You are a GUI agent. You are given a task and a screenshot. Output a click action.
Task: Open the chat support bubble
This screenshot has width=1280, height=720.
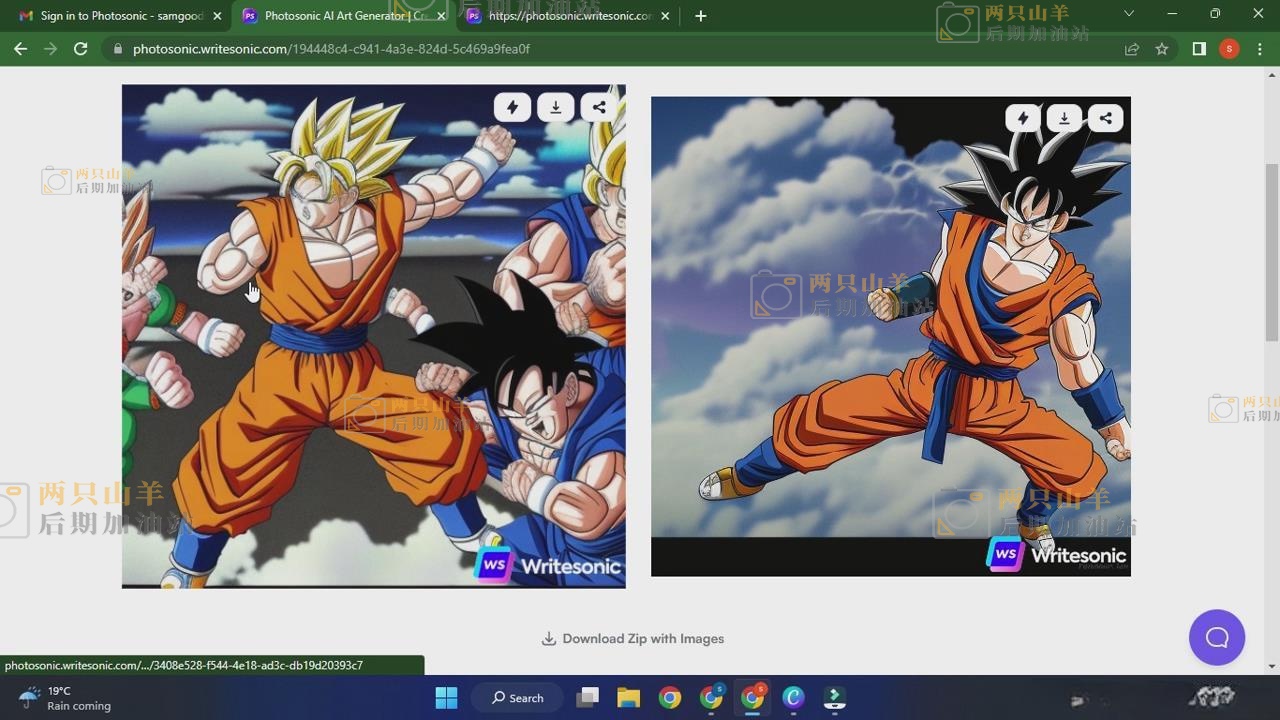[x=1216, y=638]
